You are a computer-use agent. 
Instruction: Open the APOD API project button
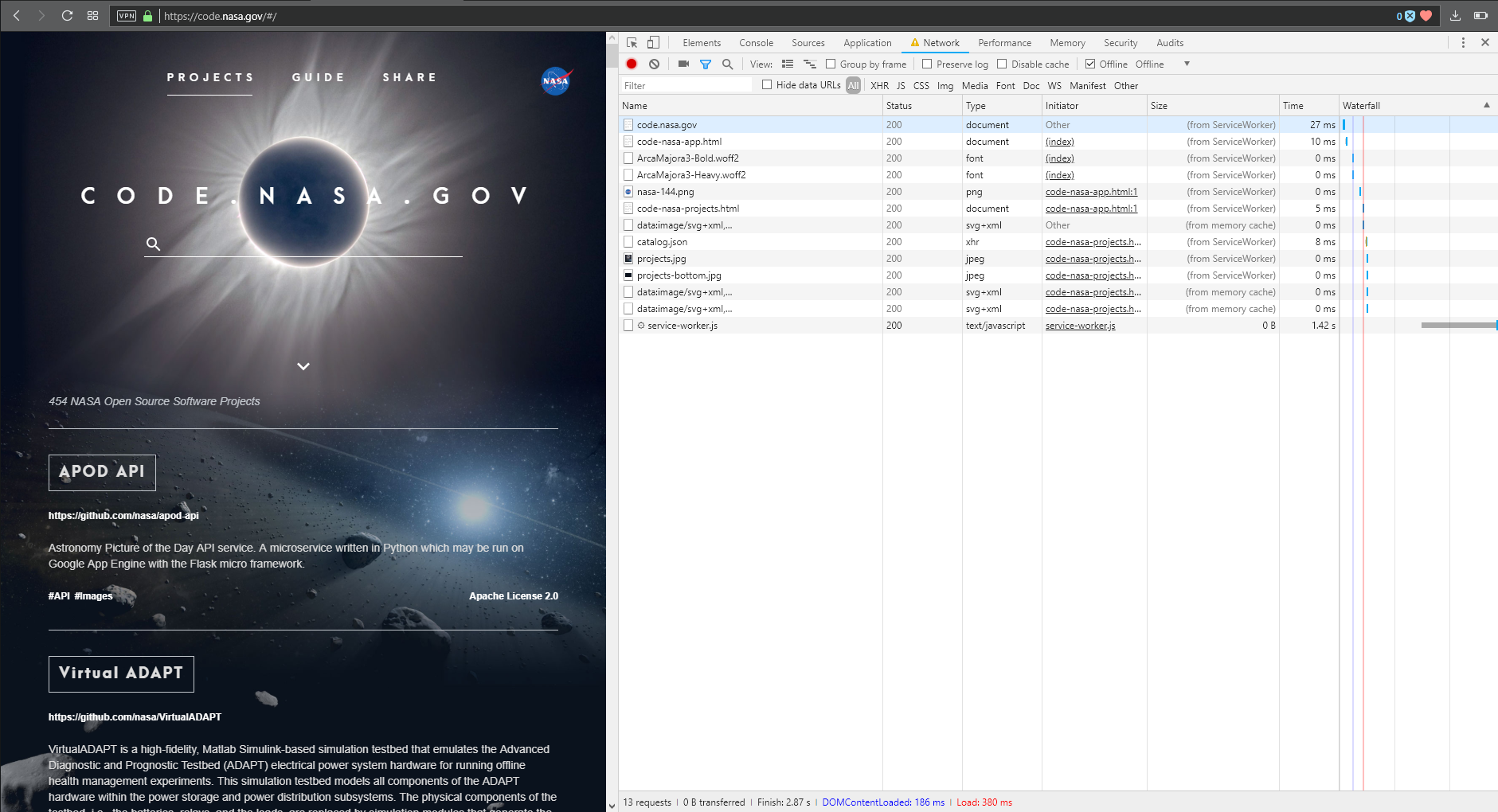coord(102,472)
